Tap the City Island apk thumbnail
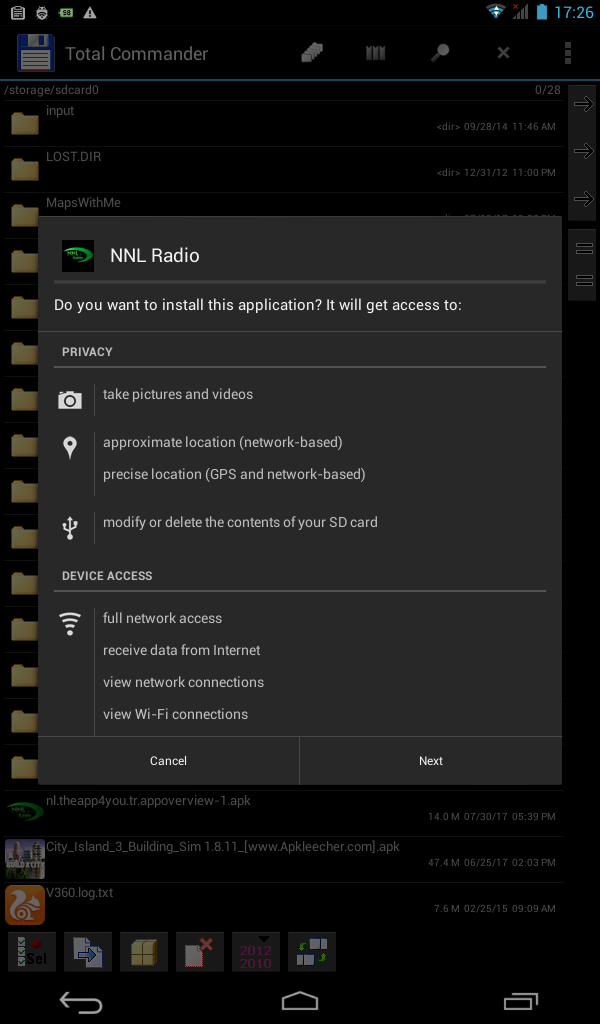 (x=24, y=859)
